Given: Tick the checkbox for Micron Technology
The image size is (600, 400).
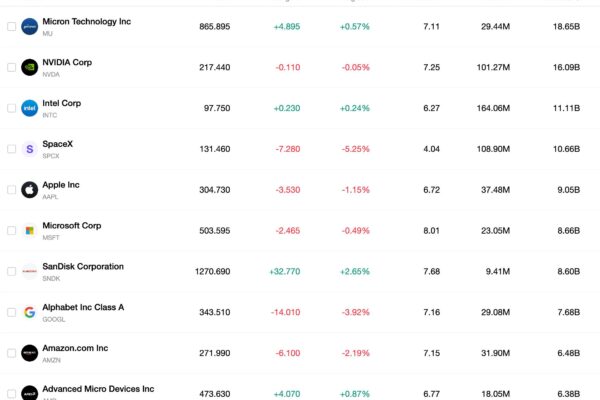Looking at the screenshot, I should coord(11,26).
